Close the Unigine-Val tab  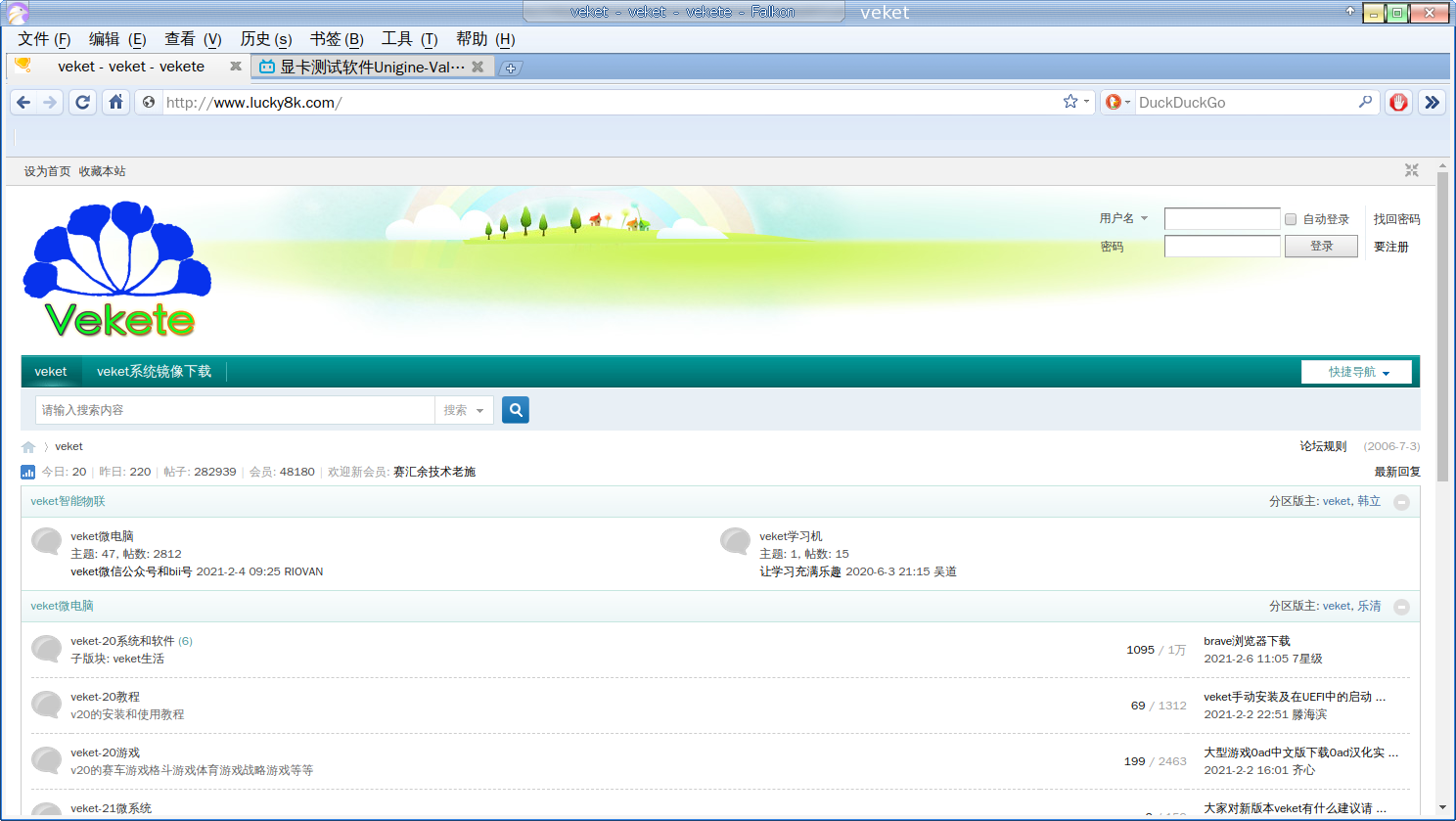(478, 67)
